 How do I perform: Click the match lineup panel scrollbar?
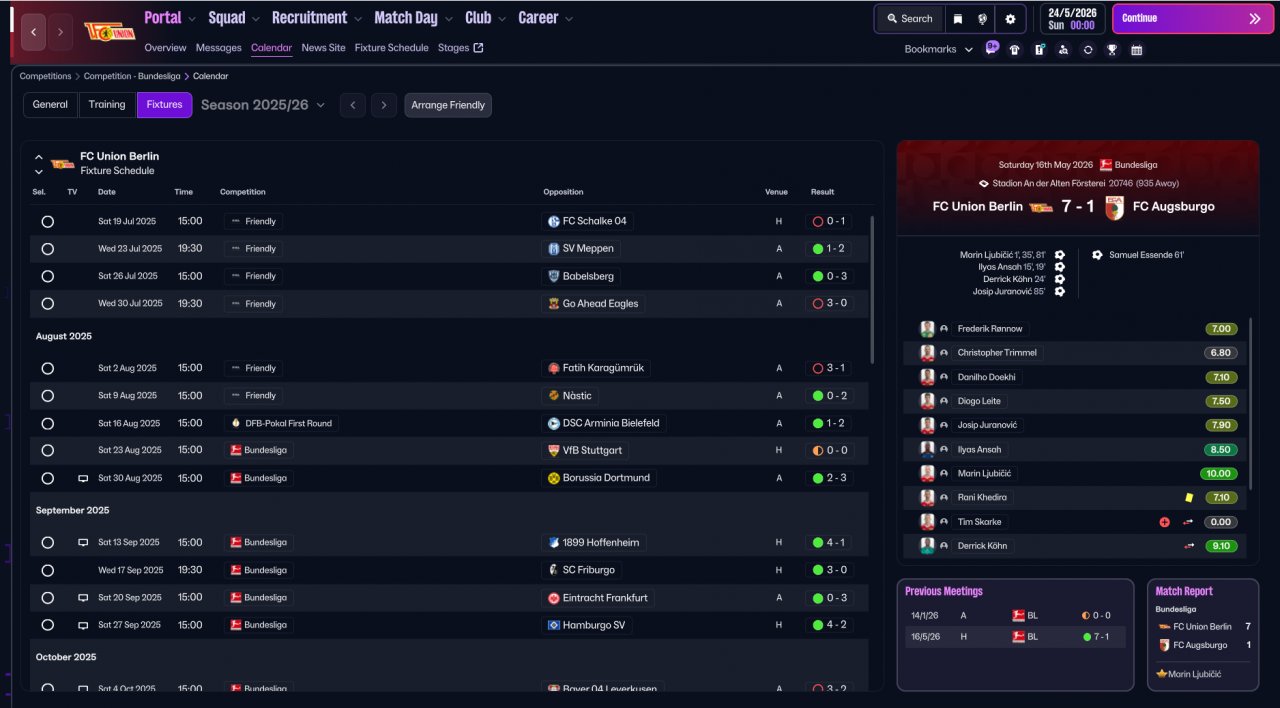click(x=1251, y=405)
